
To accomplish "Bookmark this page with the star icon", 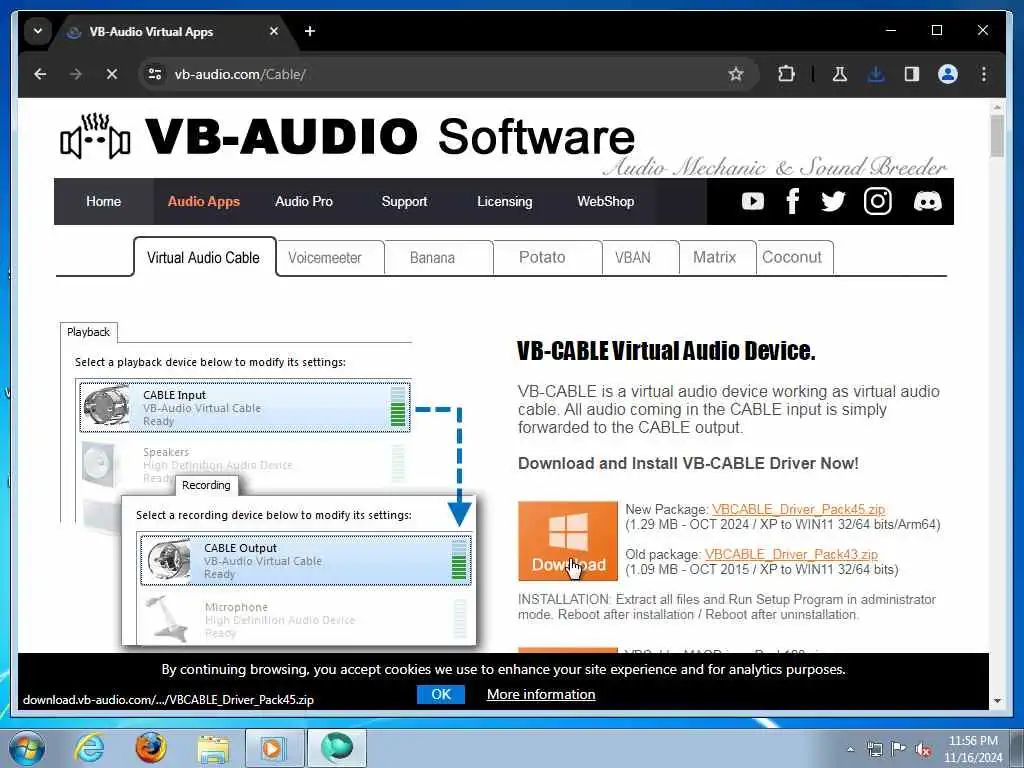I will point(735,74).
